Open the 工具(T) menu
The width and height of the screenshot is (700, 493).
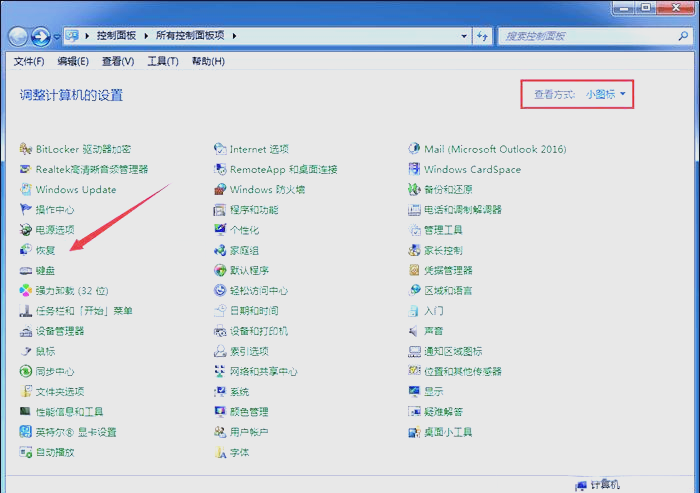[x=163, y=62]
